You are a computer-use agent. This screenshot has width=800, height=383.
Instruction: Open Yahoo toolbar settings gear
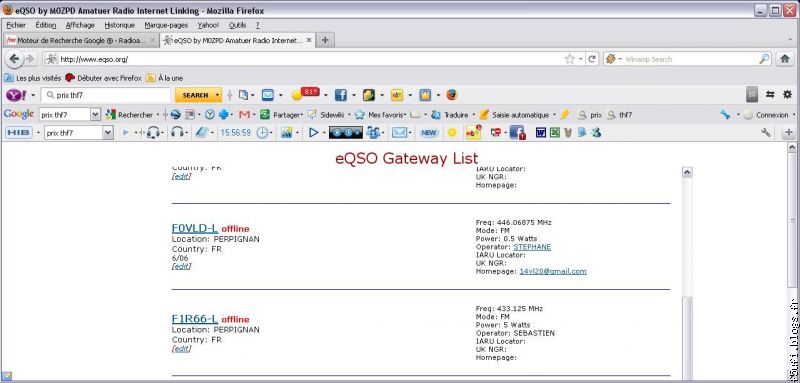(787, 94)
